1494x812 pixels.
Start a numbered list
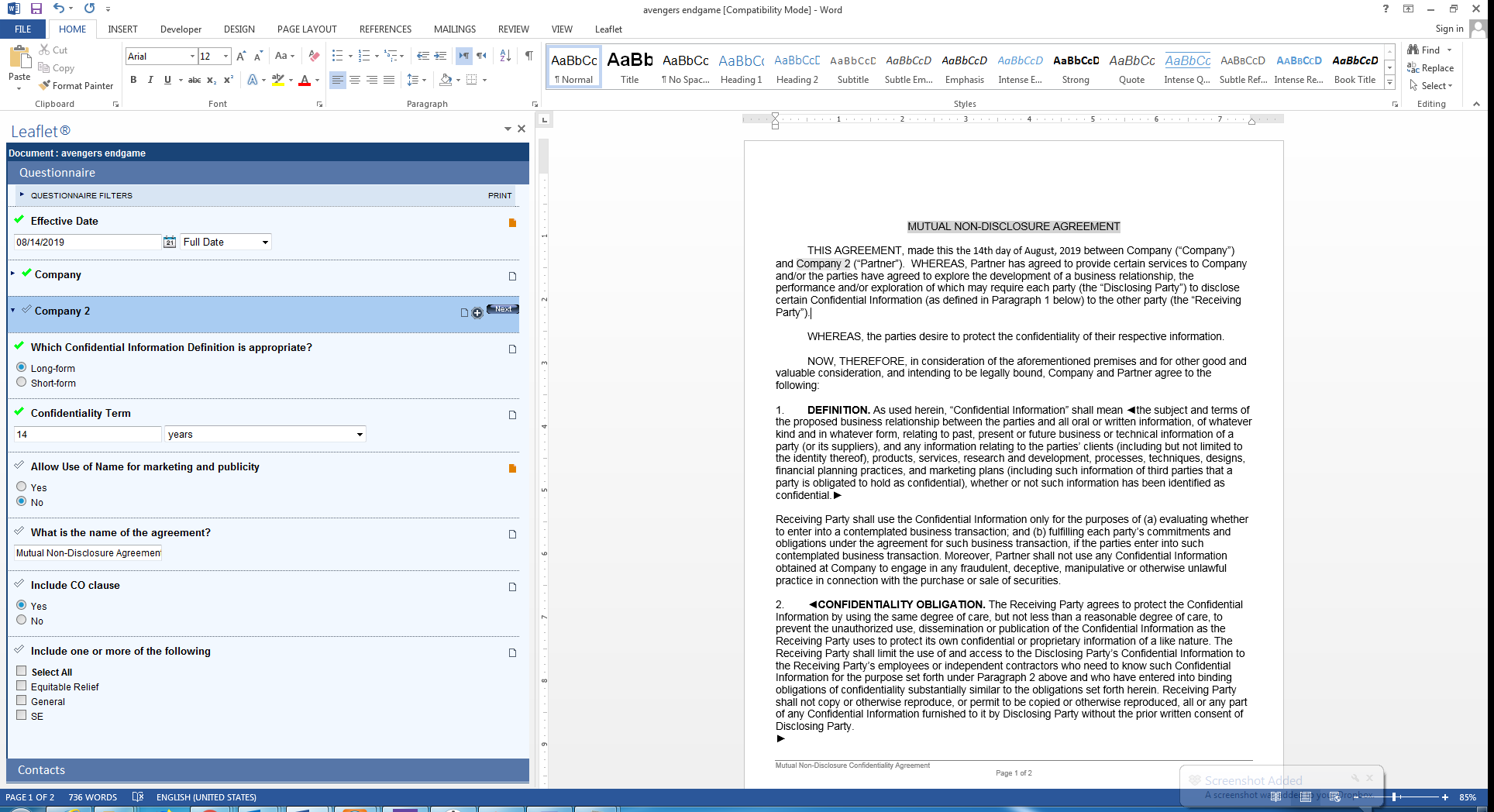point(364,56)
